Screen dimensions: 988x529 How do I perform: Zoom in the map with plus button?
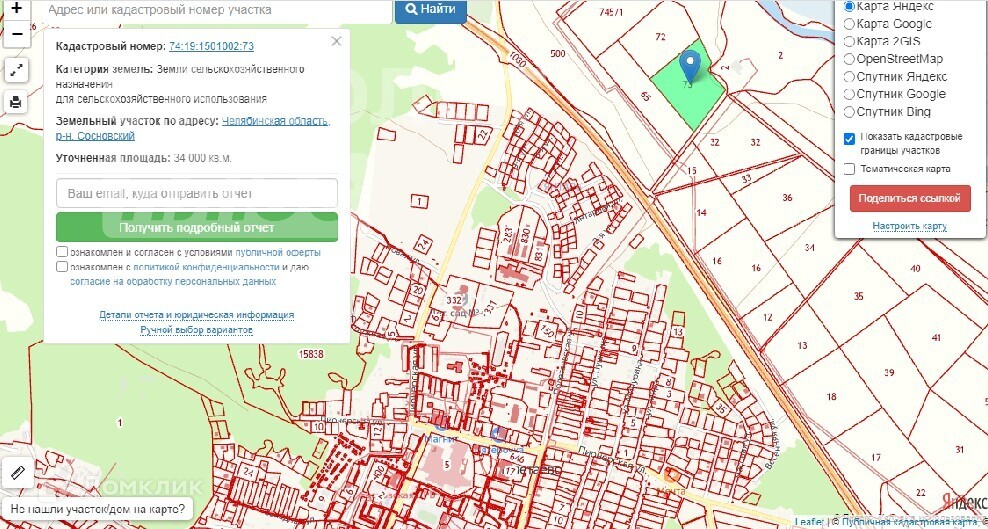coord(16,8)
